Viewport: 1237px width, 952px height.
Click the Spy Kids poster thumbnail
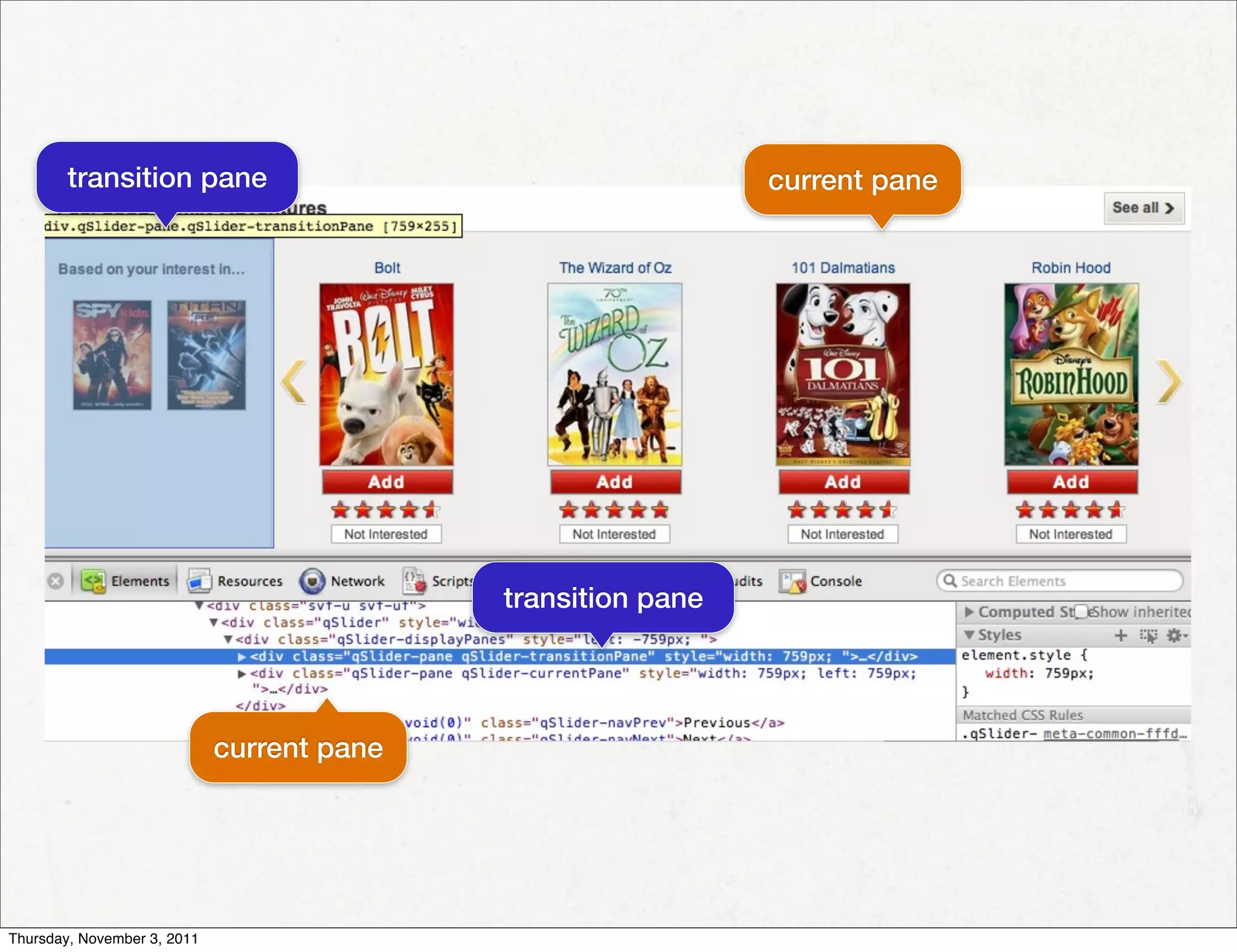112,355
